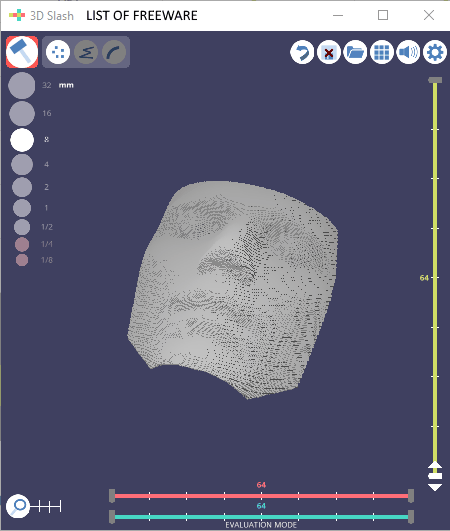The width and height of the screenshot is (450, 531).
Task: Mute sound with the speaker icon
Action: click(408, 52)
